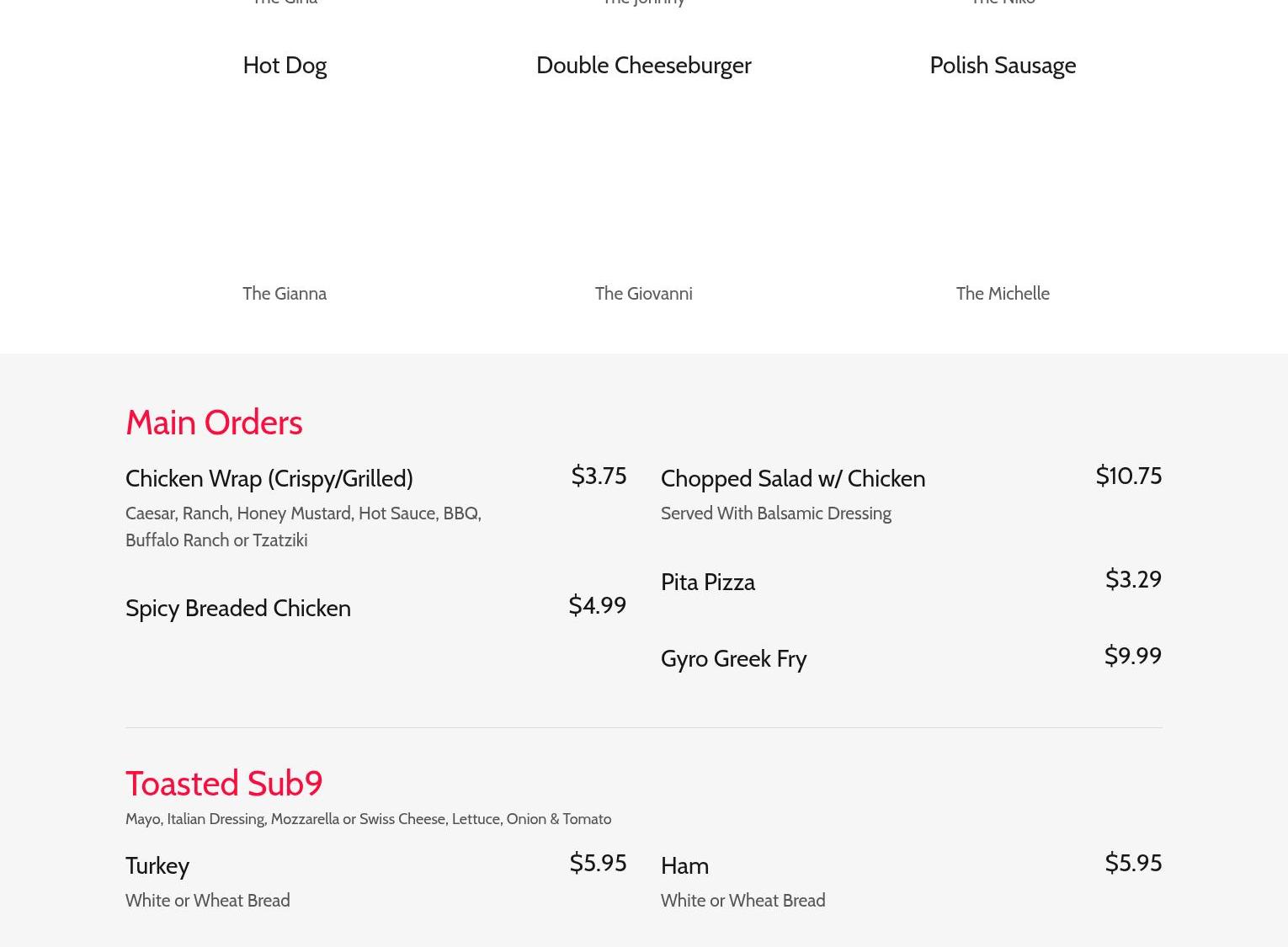Click the $9.99 Gyro Greek Fry price

1132,656
